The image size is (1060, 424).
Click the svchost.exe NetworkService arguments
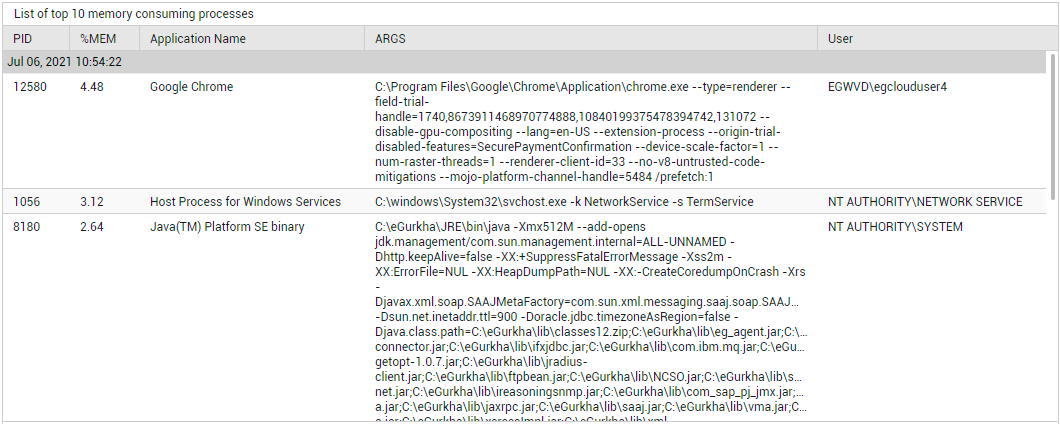coord(564,202)
